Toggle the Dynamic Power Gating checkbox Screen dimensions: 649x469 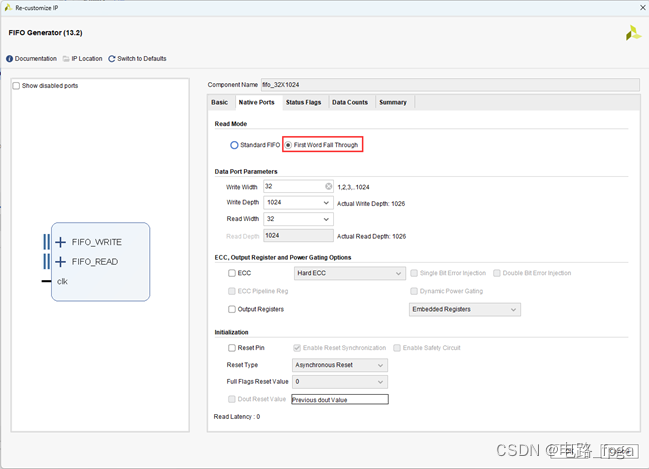(414, 291)
